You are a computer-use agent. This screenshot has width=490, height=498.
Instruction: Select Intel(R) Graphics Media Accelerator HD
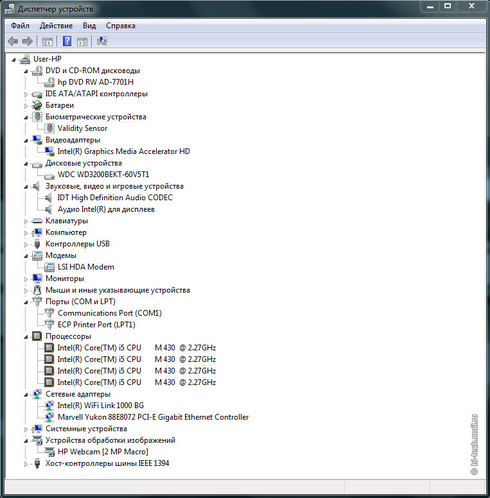[x=124, y=151]
